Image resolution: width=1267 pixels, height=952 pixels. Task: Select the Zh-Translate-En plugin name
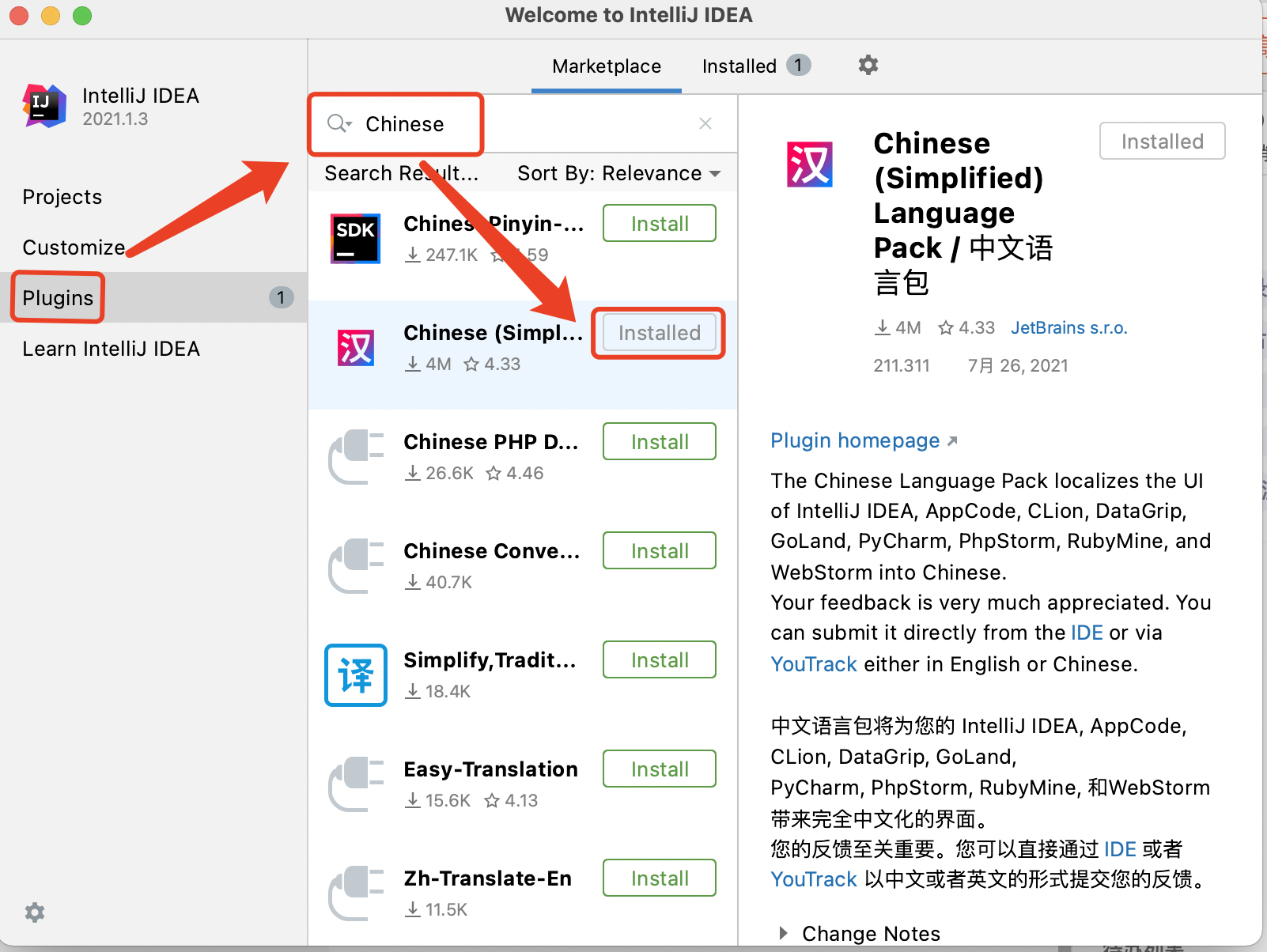(x=487, y=878)
